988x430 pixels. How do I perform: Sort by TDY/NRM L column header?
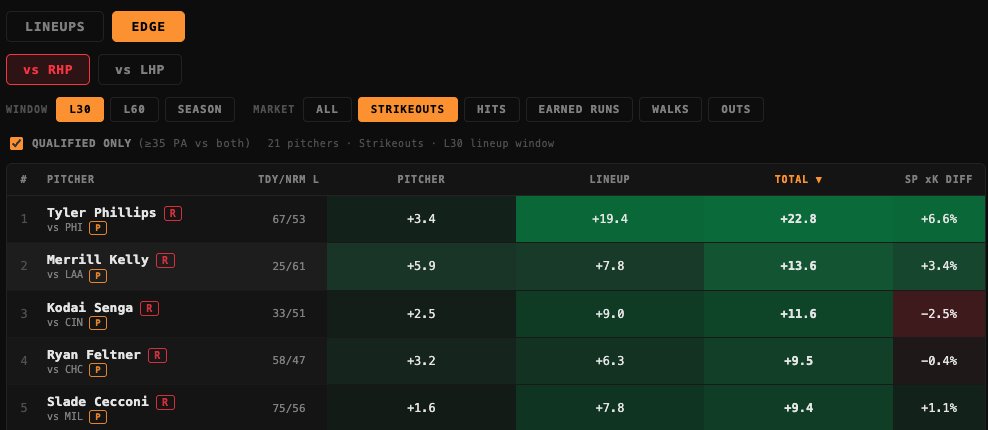(x=289, y=179)
